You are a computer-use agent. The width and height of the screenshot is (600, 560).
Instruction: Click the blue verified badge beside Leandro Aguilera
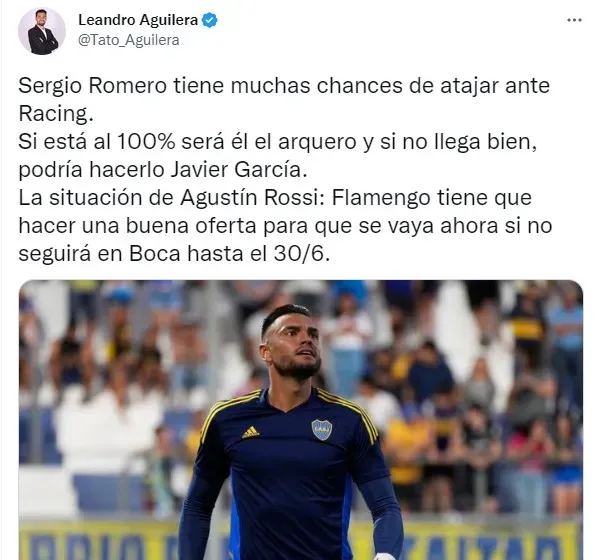tap(209, 20)
